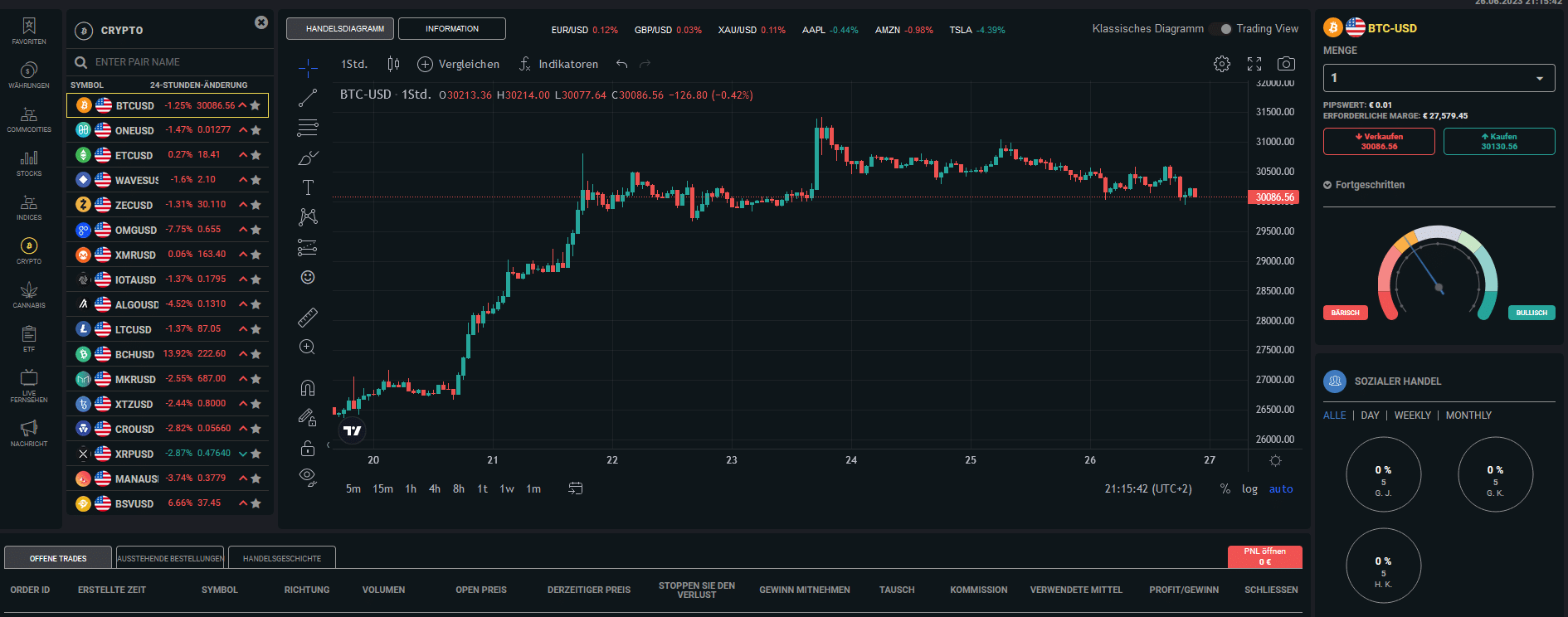
Task: Toggle magnet mode on chart
Action: (x=308, y=387)
